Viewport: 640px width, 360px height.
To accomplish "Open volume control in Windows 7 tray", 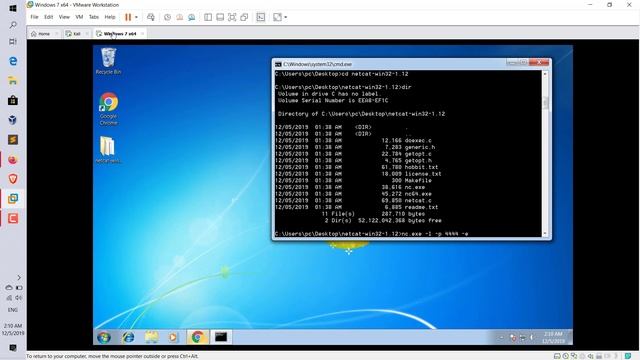I will pos(532,338).
